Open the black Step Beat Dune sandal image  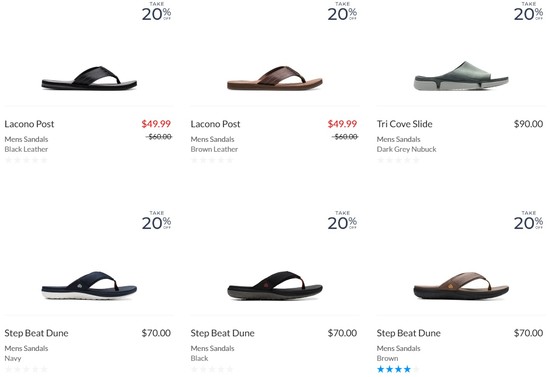(275, 285)
